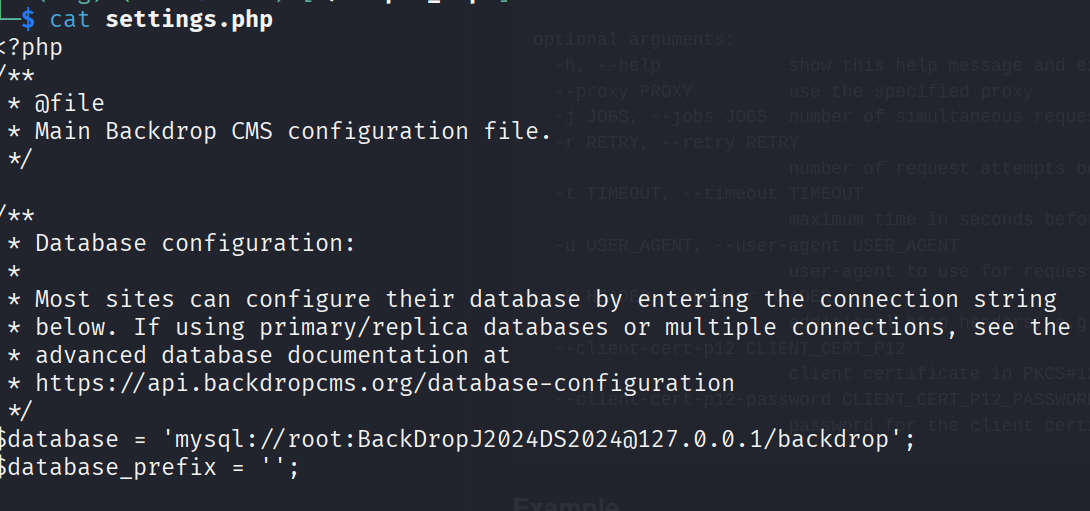Click the settings.php filename in the command
This screenshot has height=511, width=1090.
(188, 19)
